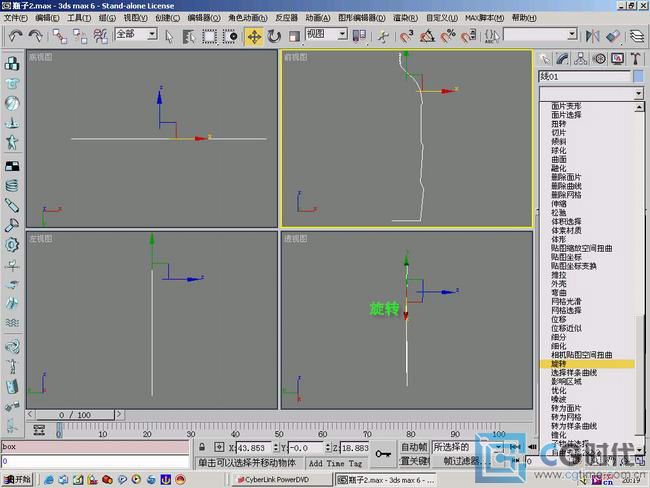Select 删除网格 in modifier list
The width and height of the screenshot is (650, 488).
tap(566, 195)
